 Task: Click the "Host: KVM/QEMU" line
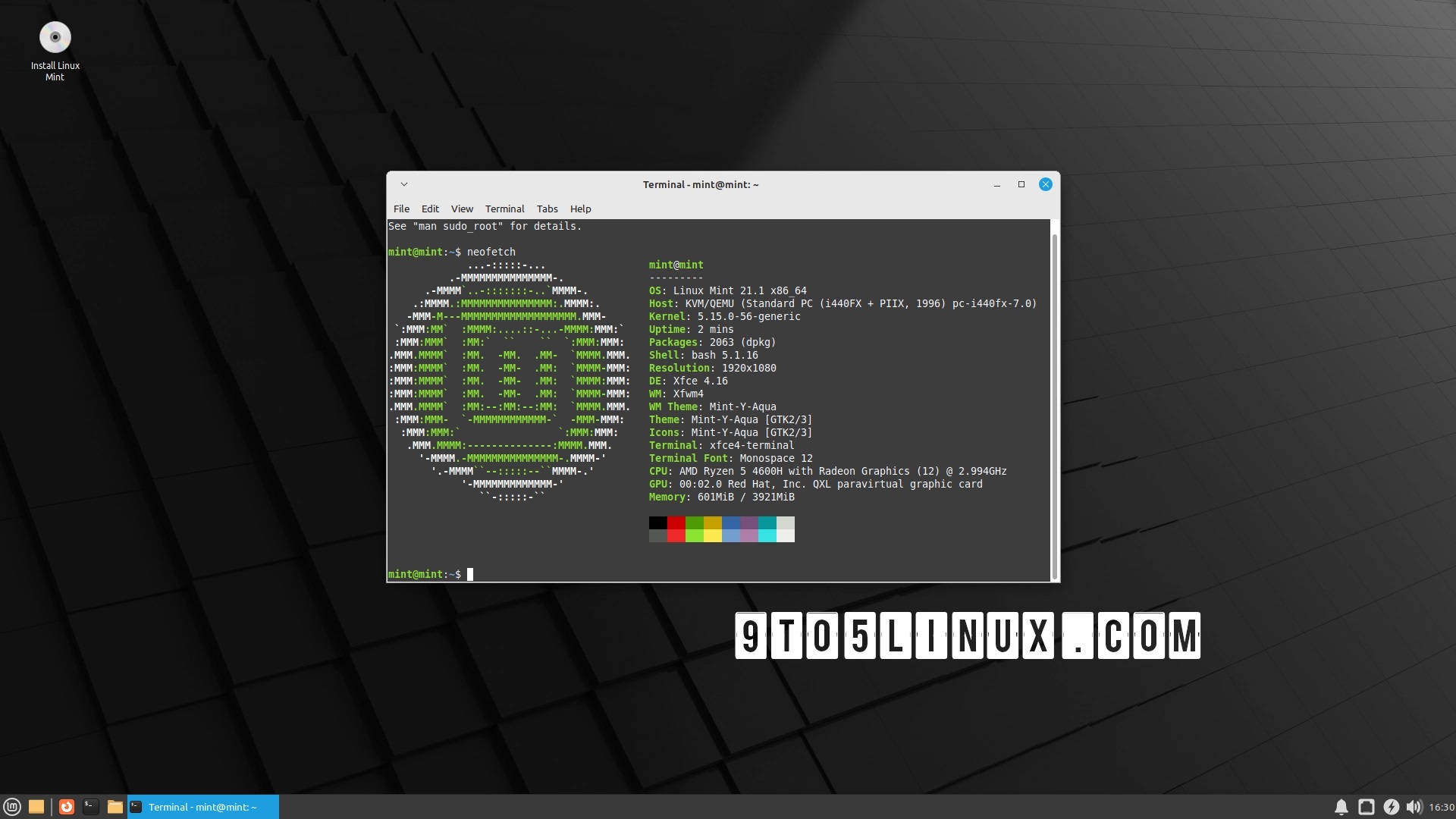pos(843,303)
